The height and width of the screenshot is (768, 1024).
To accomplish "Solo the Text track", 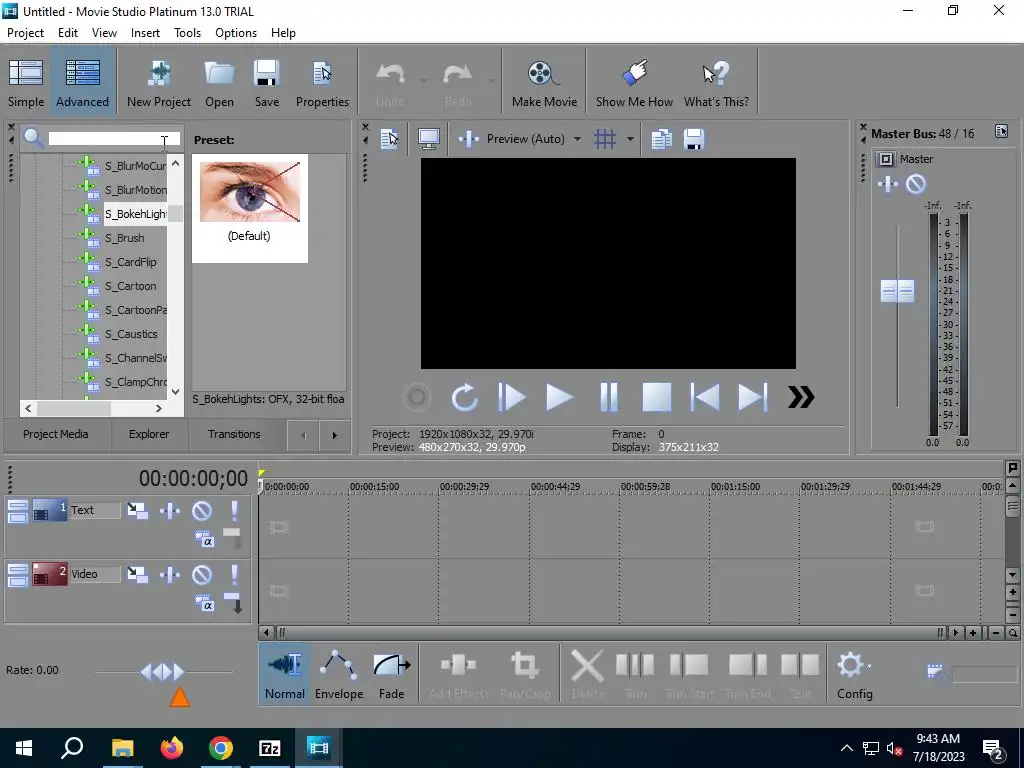I will (x=234, y=510).
